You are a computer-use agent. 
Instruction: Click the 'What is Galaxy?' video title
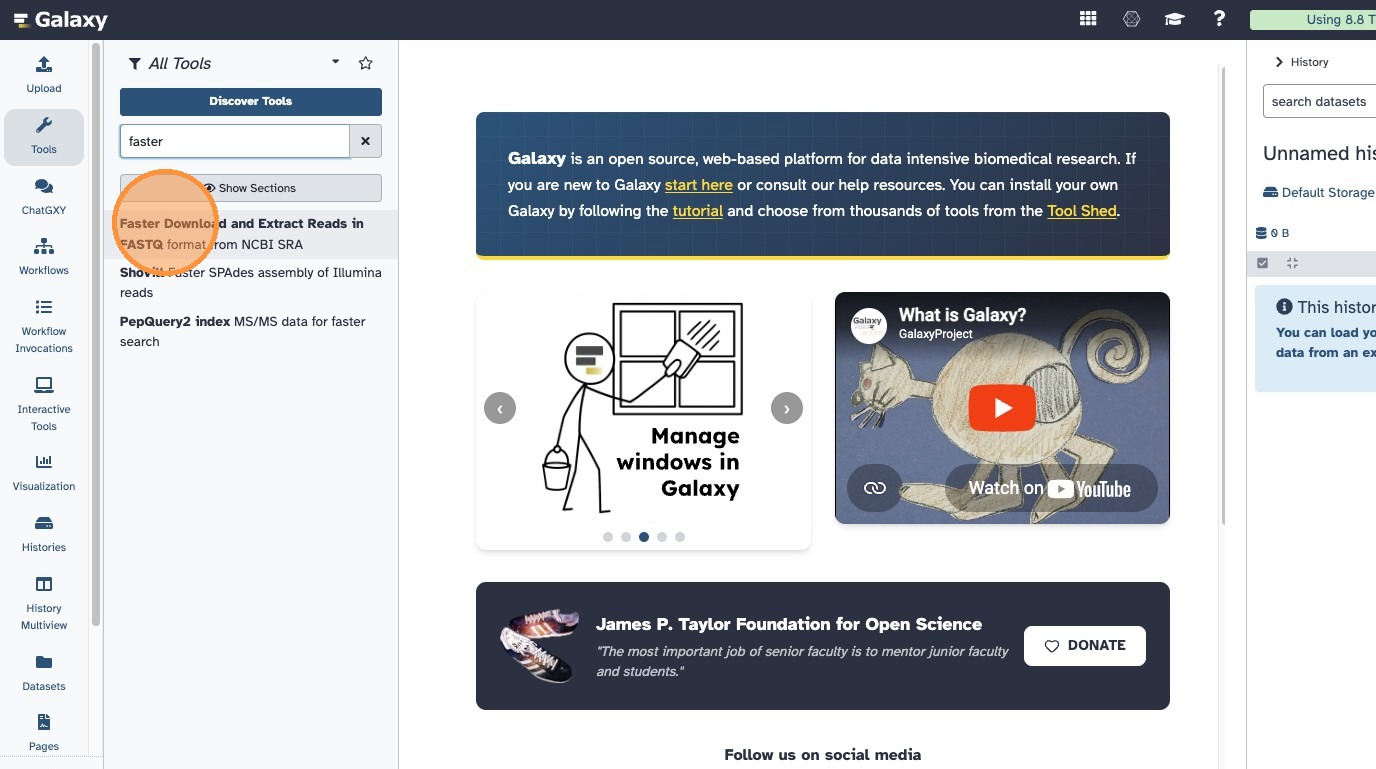(x=962, y=315)
